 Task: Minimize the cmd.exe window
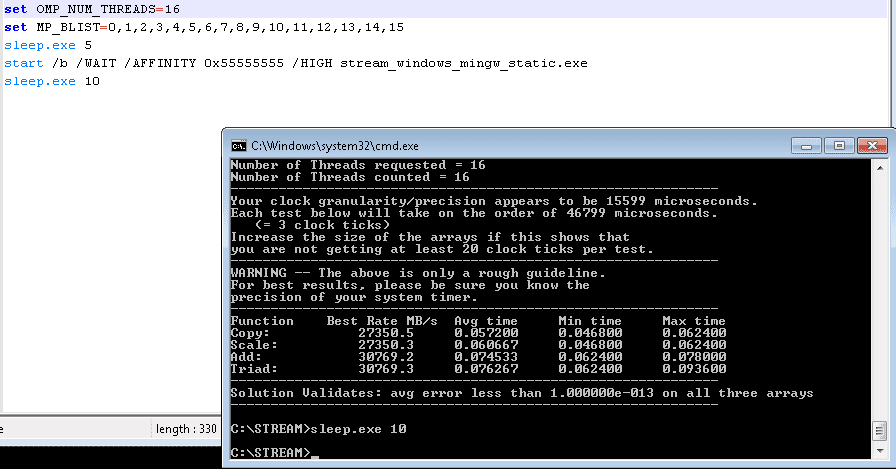(806, 146)
